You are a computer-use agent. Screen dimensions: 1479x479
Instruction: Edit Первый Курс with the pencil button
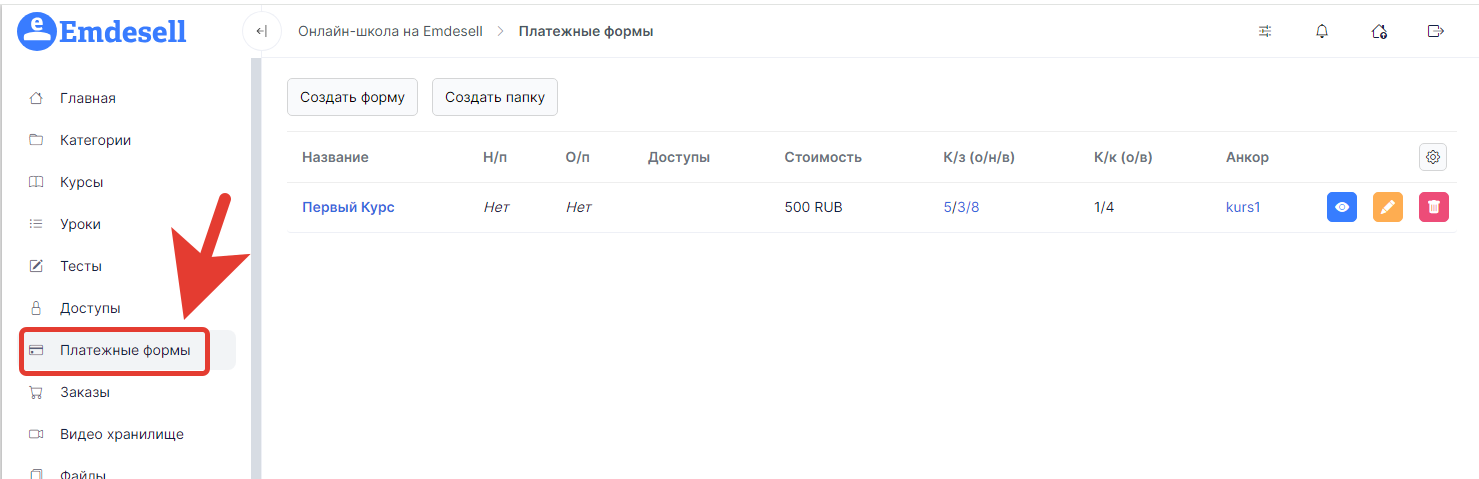(x=1388, y=207)
